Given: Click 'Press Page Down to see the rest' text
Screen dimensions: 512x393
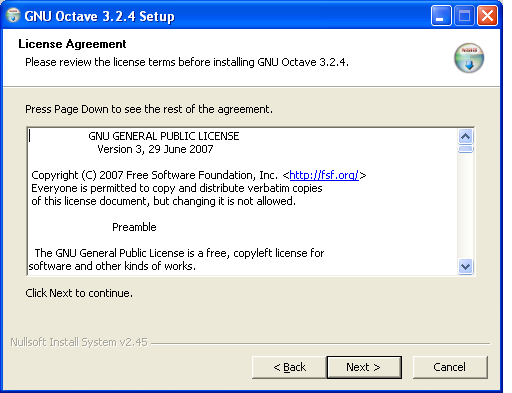Looking at the screenshot, I should [x=149, y=109].
